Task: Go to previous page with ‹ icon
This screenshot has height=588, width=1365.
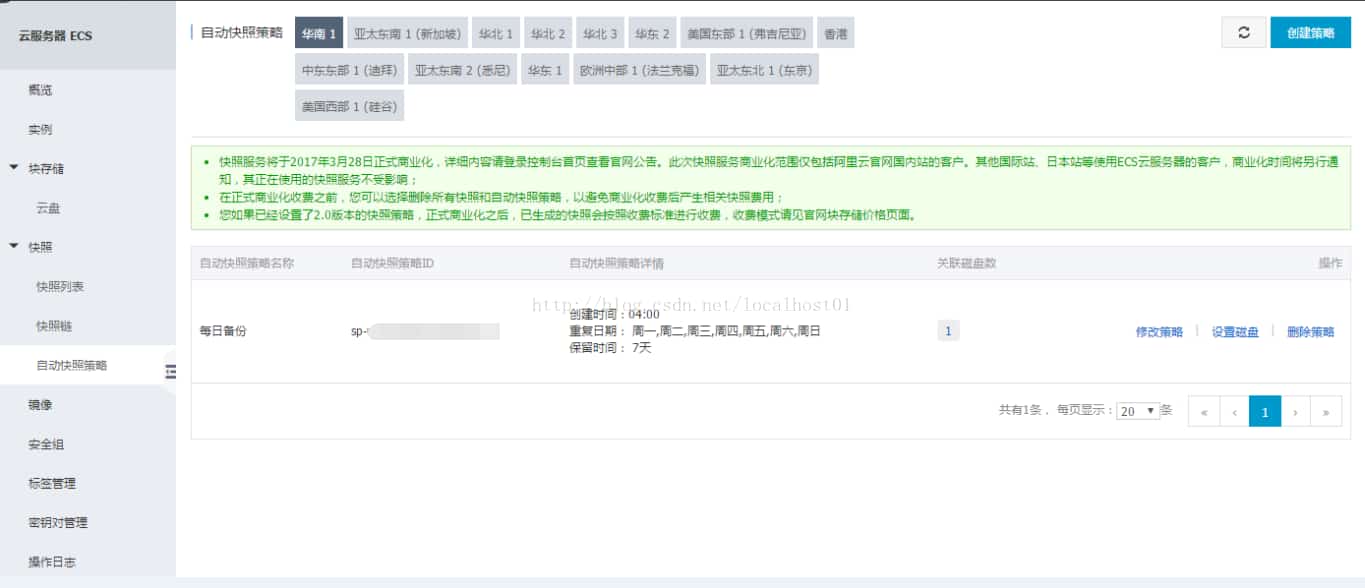Action: (x=1235, y=412)
